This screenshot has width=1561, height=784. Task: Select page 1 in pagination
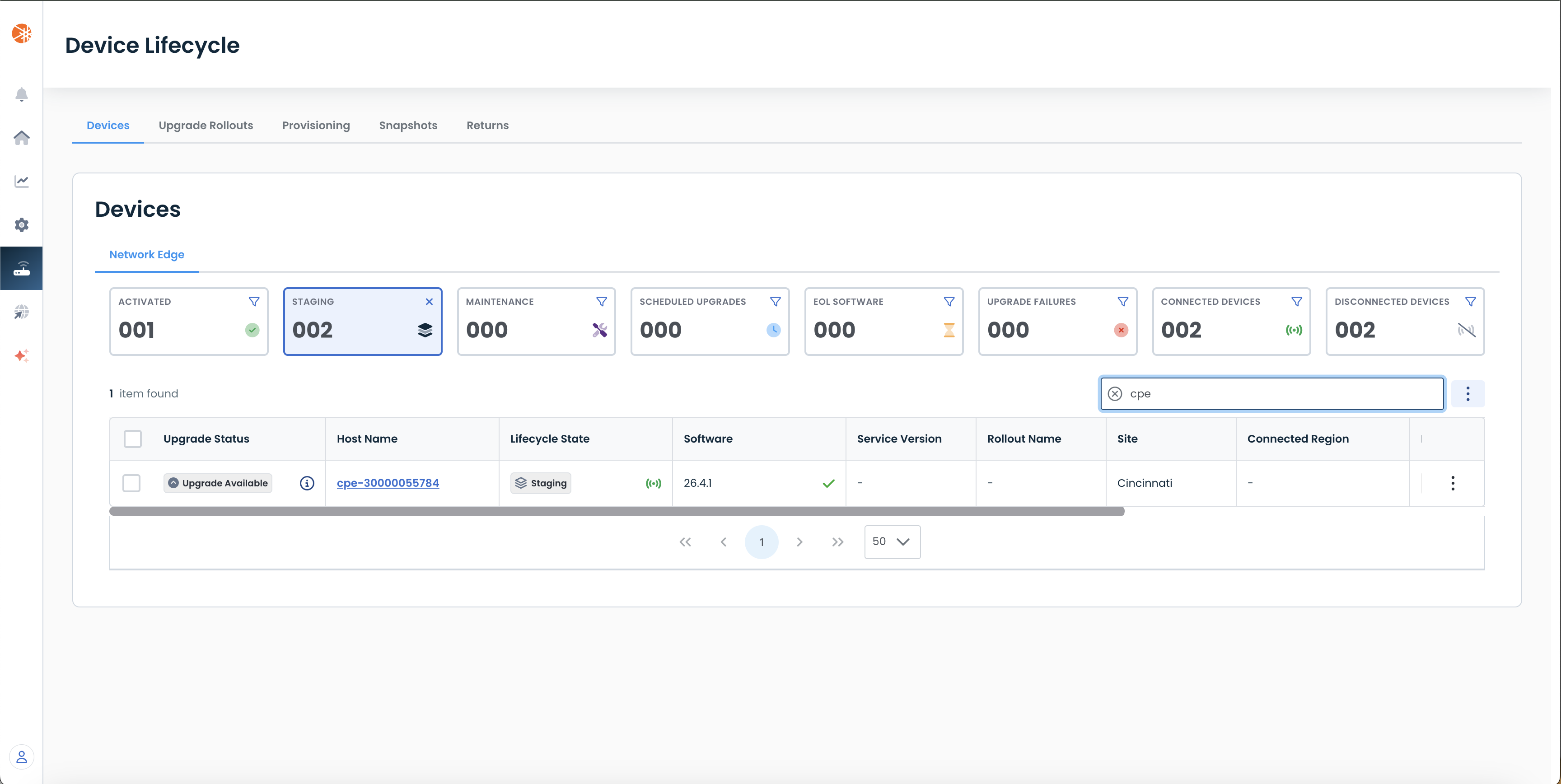(761, 541)
